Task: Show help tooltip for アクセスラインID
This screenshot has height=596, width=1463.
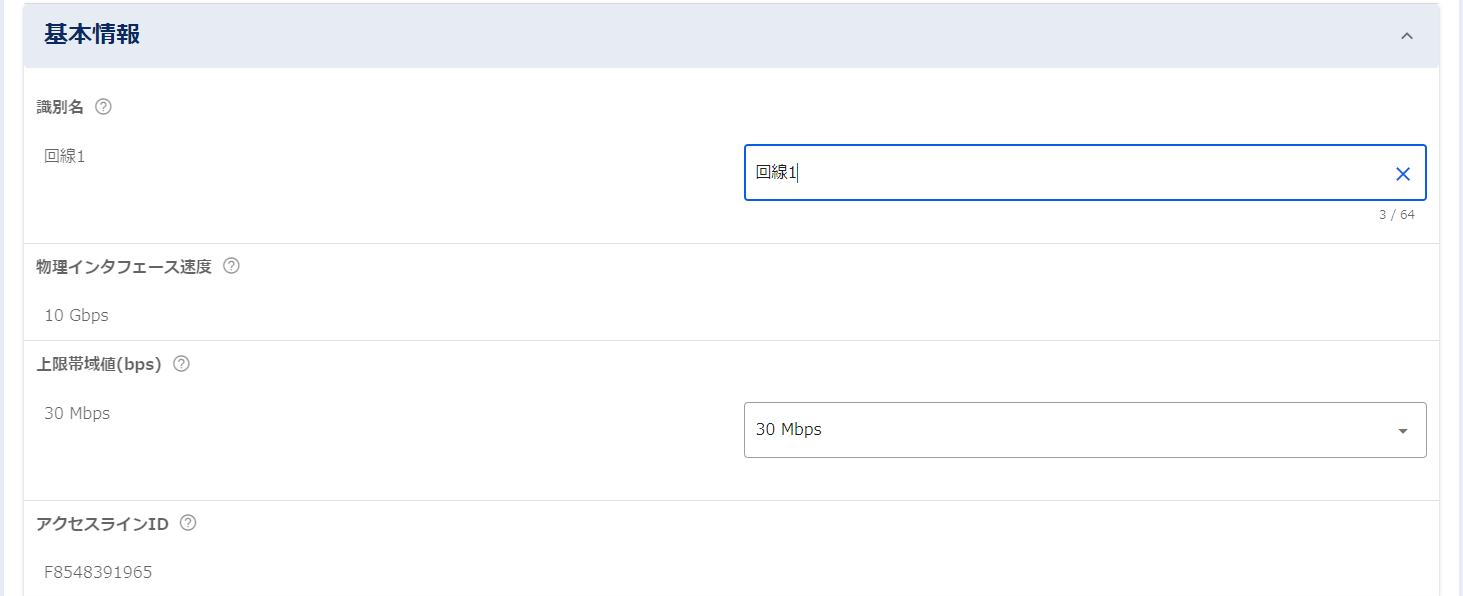Action: pos(187,523)
